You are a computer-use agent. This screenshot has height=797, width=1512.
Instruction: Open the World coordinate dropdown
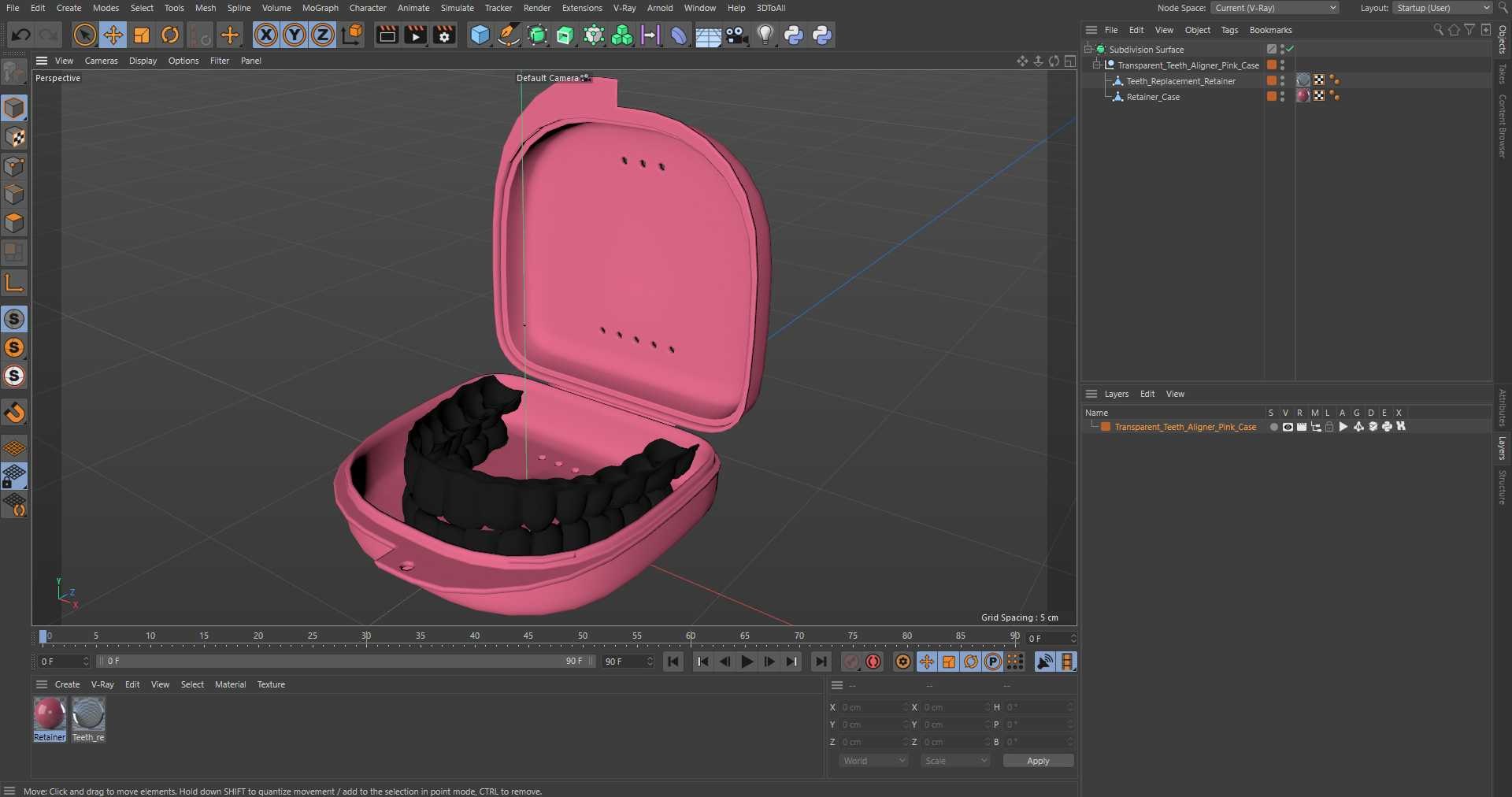[873, 761]
